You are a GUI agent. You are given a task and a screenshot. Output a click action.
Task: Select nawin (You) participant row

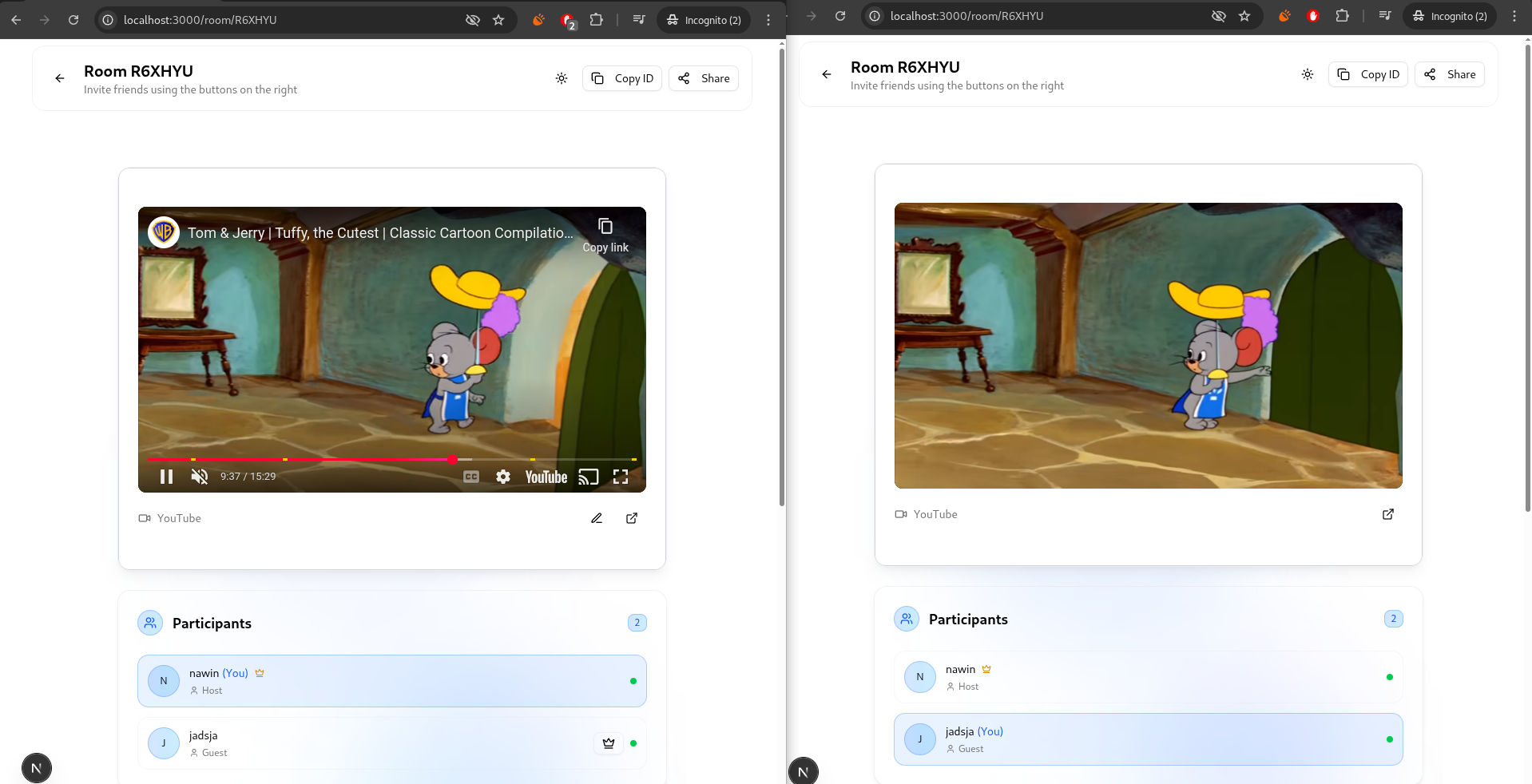click(x=391, y=681)
